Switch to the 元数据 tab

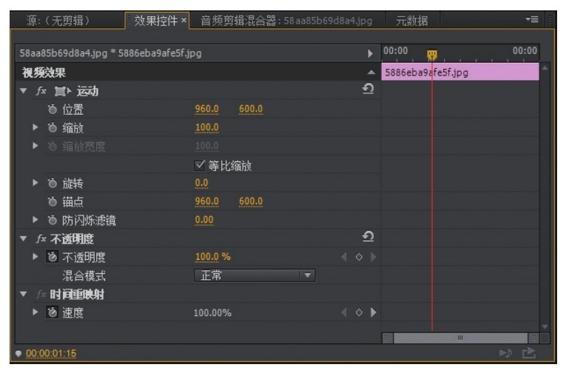tap(412, 21)
